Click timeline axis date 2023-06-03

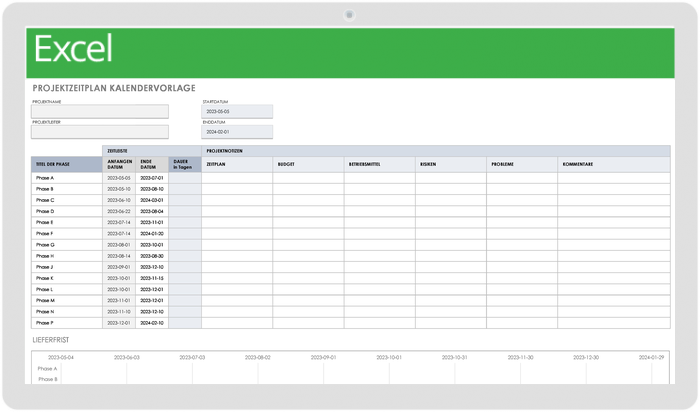pos(126,358)
